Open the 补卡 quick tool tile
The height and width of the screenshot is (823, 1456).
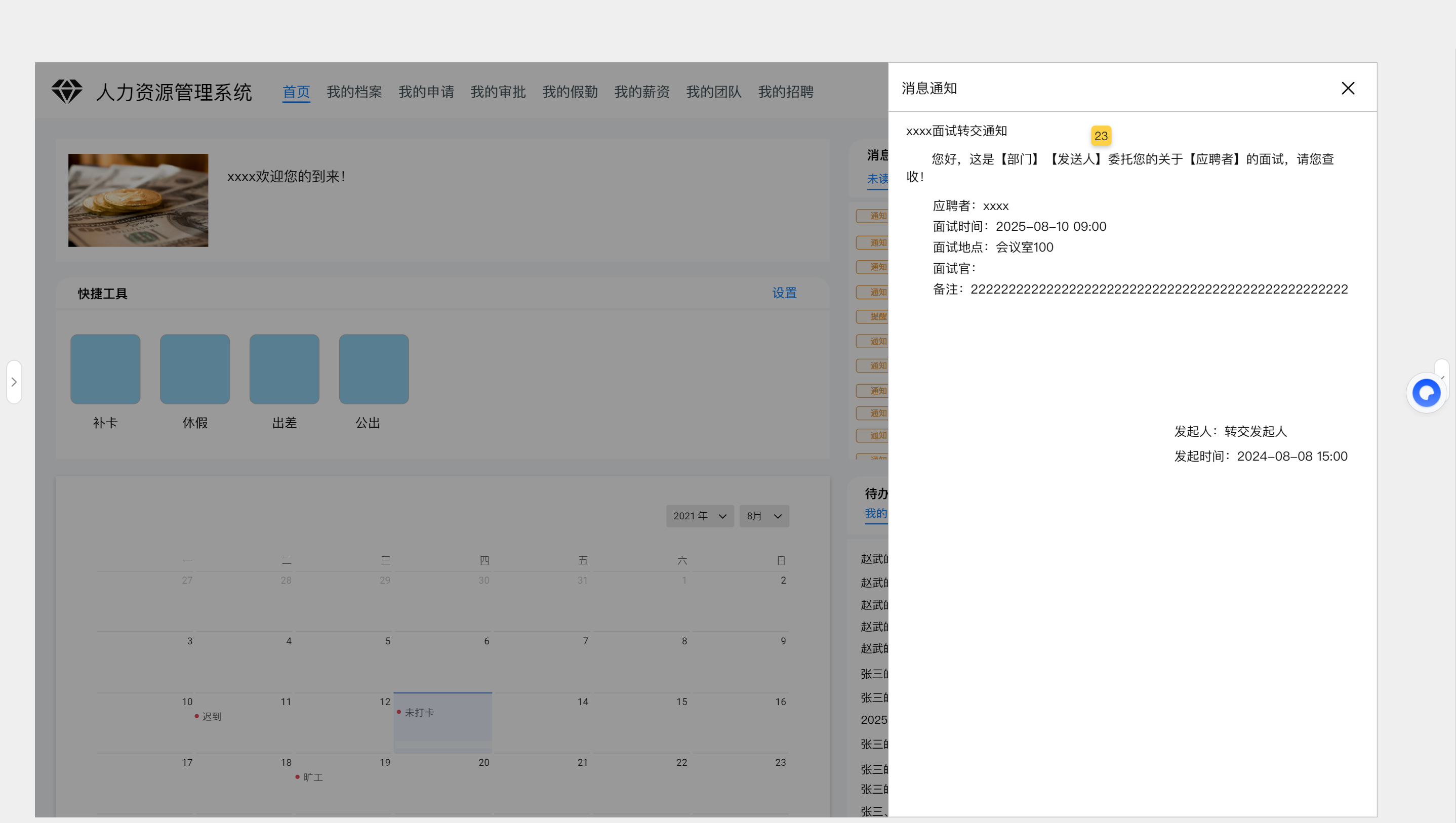pyautogui.click(x=105, y=369)
